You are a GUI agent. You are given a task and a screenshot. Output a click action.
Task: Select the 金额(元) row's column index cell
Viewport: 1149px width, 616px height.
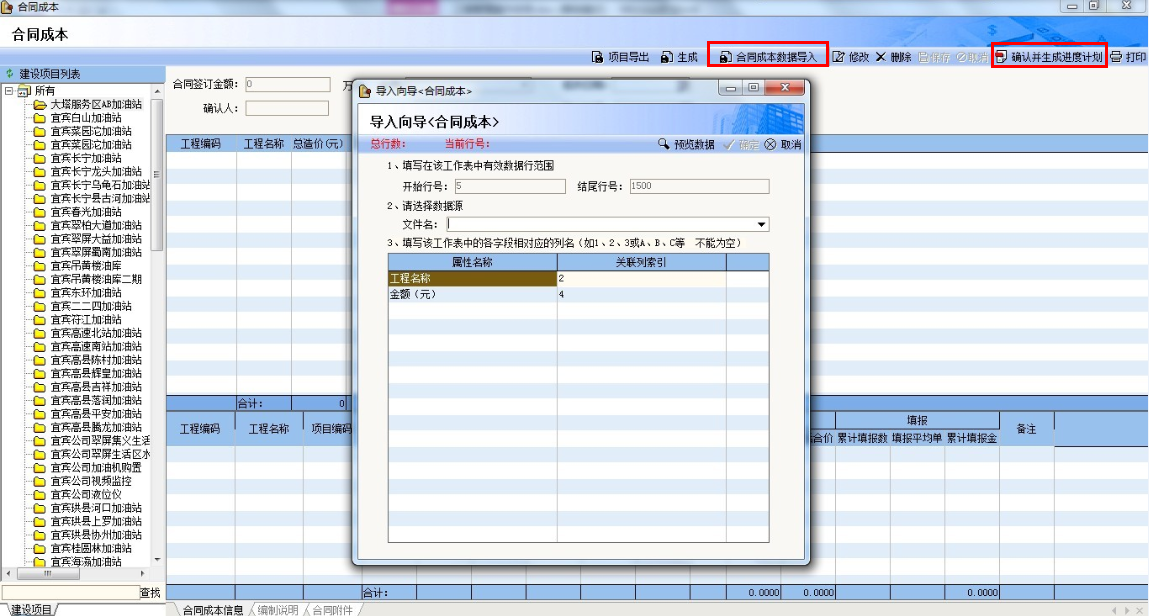click(x=641, y=295)
